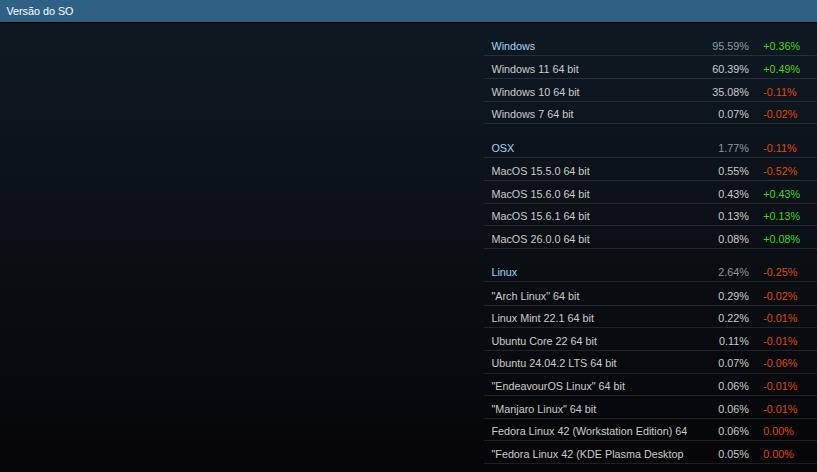Select the MacOS 15.6.1 64 bit row
Image resolution: width=817 pixels, height=472 pixels.
650,216
